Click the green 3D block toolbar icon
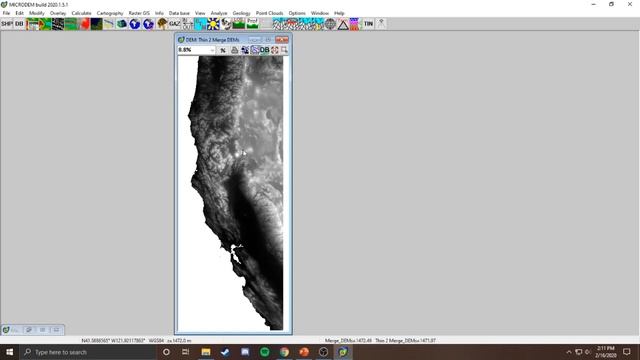The height and width of the screenshot is (360, 640). pyautogui.click(x=122, y=24)
